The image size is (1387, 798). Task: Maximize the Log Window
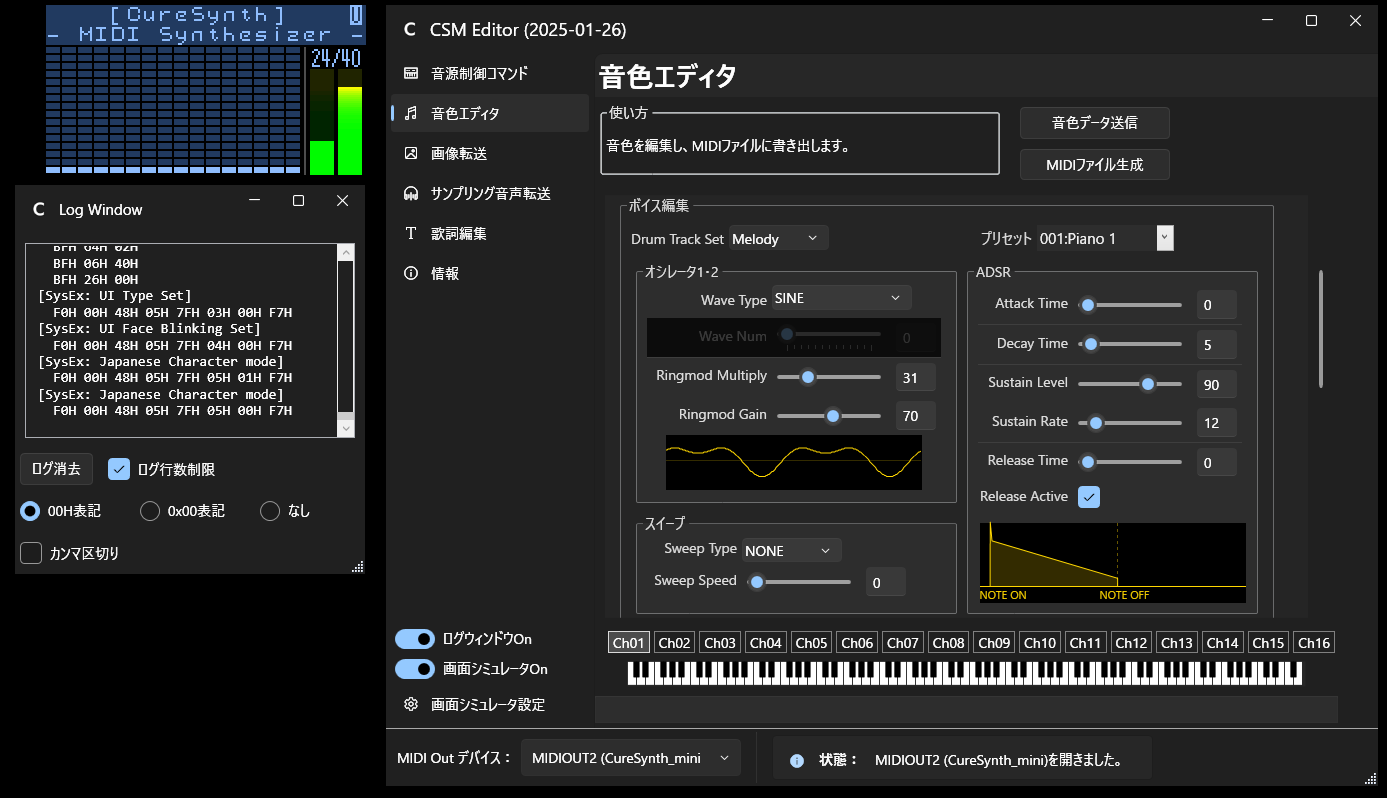(x=298, y=201)
